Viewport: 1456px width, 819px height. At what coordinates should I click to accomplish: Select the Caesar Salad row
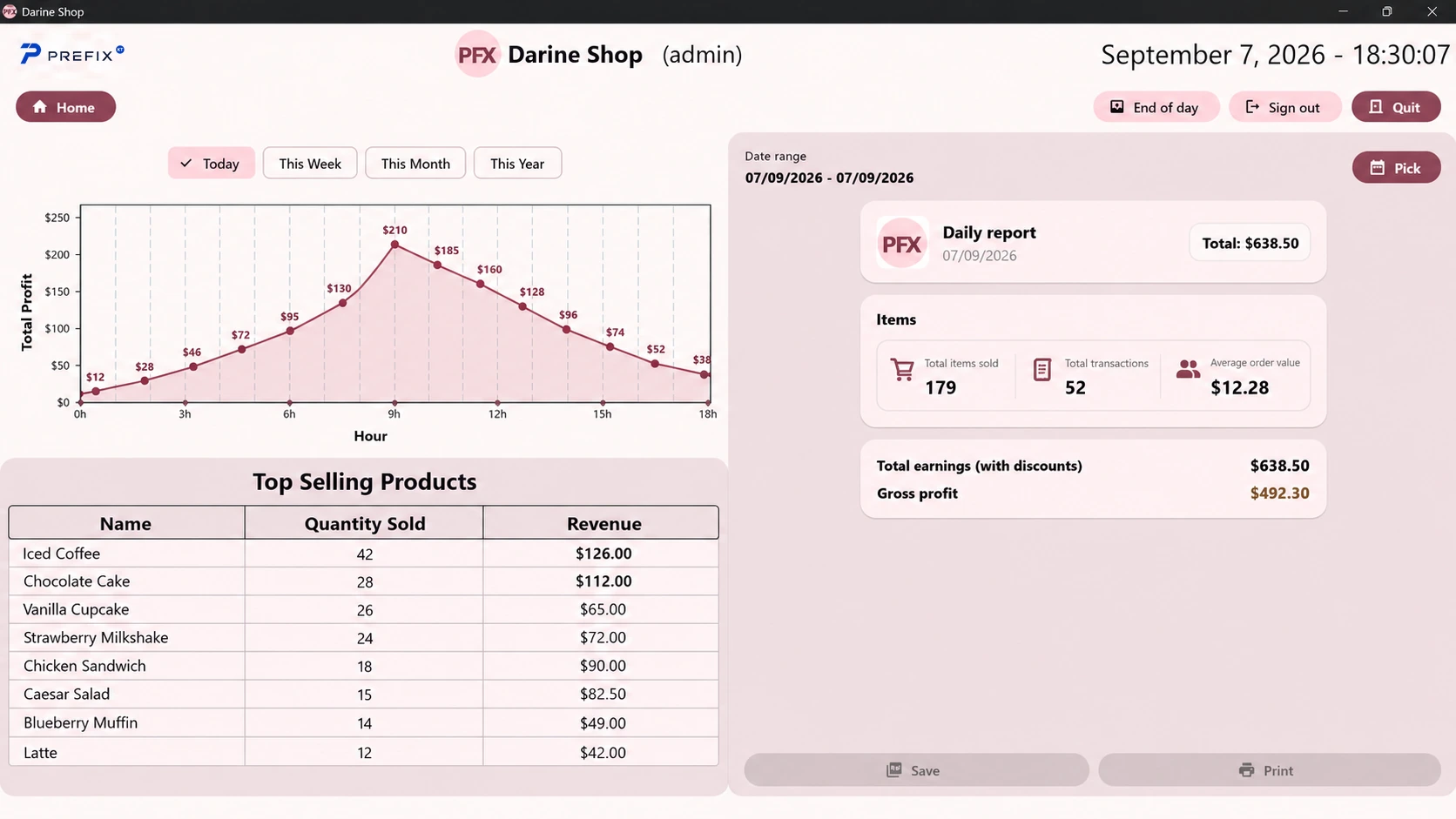coord(363,695)
